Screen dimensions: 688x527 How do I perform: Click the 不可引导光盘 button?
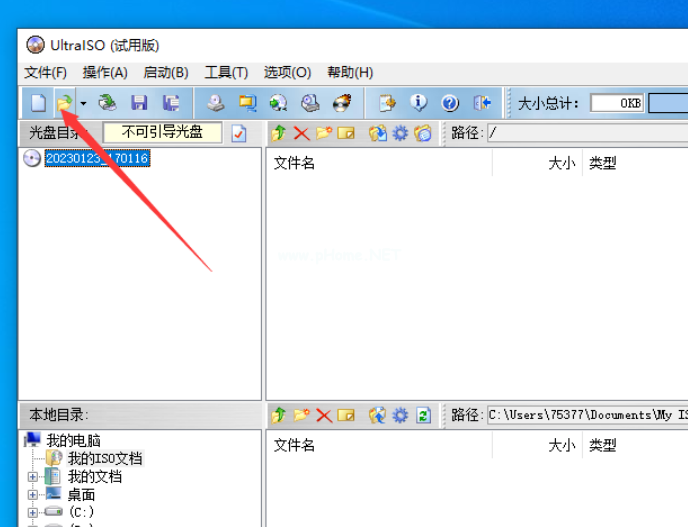pyautogui.click(x=162, y=132)
